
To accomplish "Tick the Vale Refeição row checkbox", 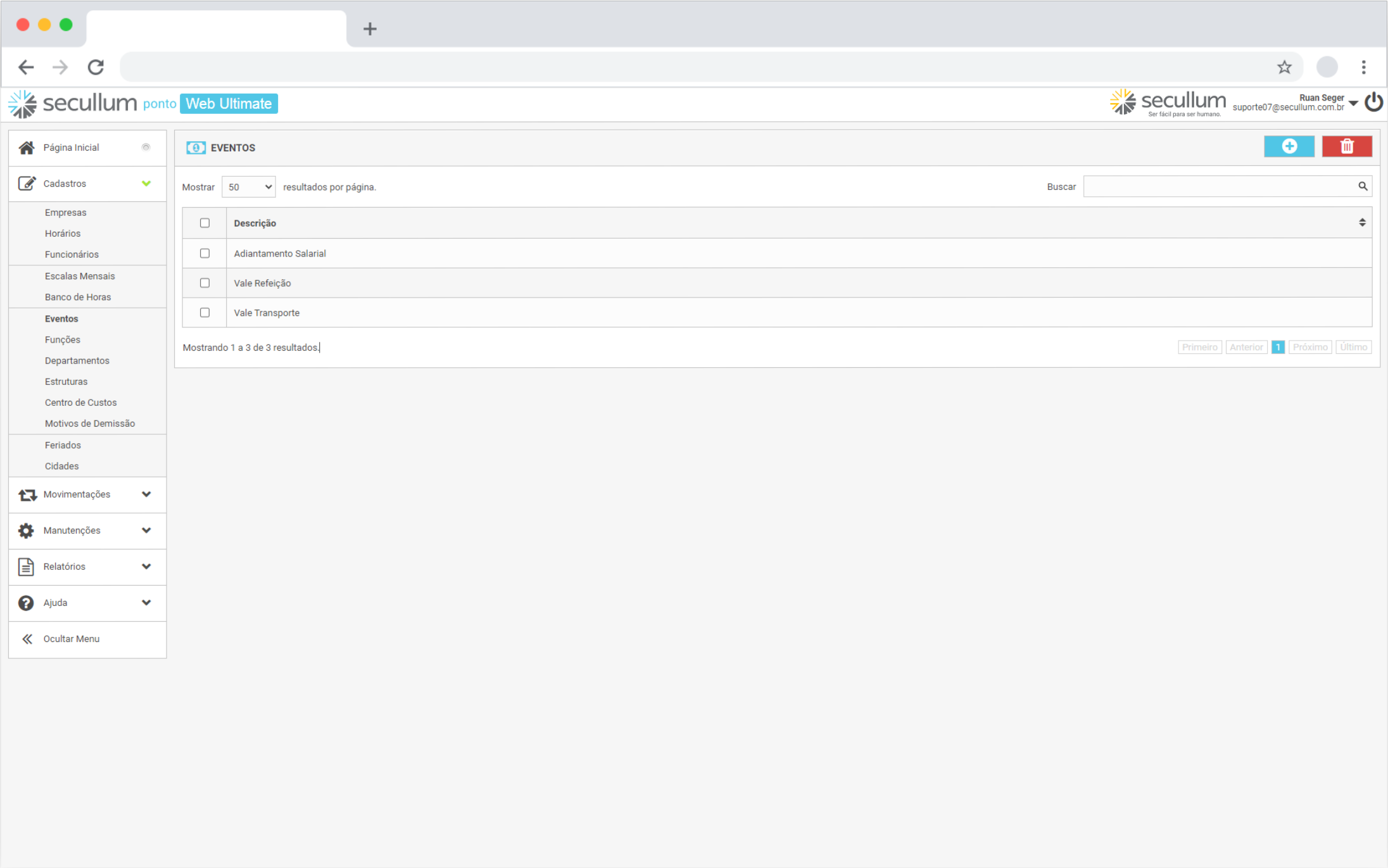I will [205, 283].
